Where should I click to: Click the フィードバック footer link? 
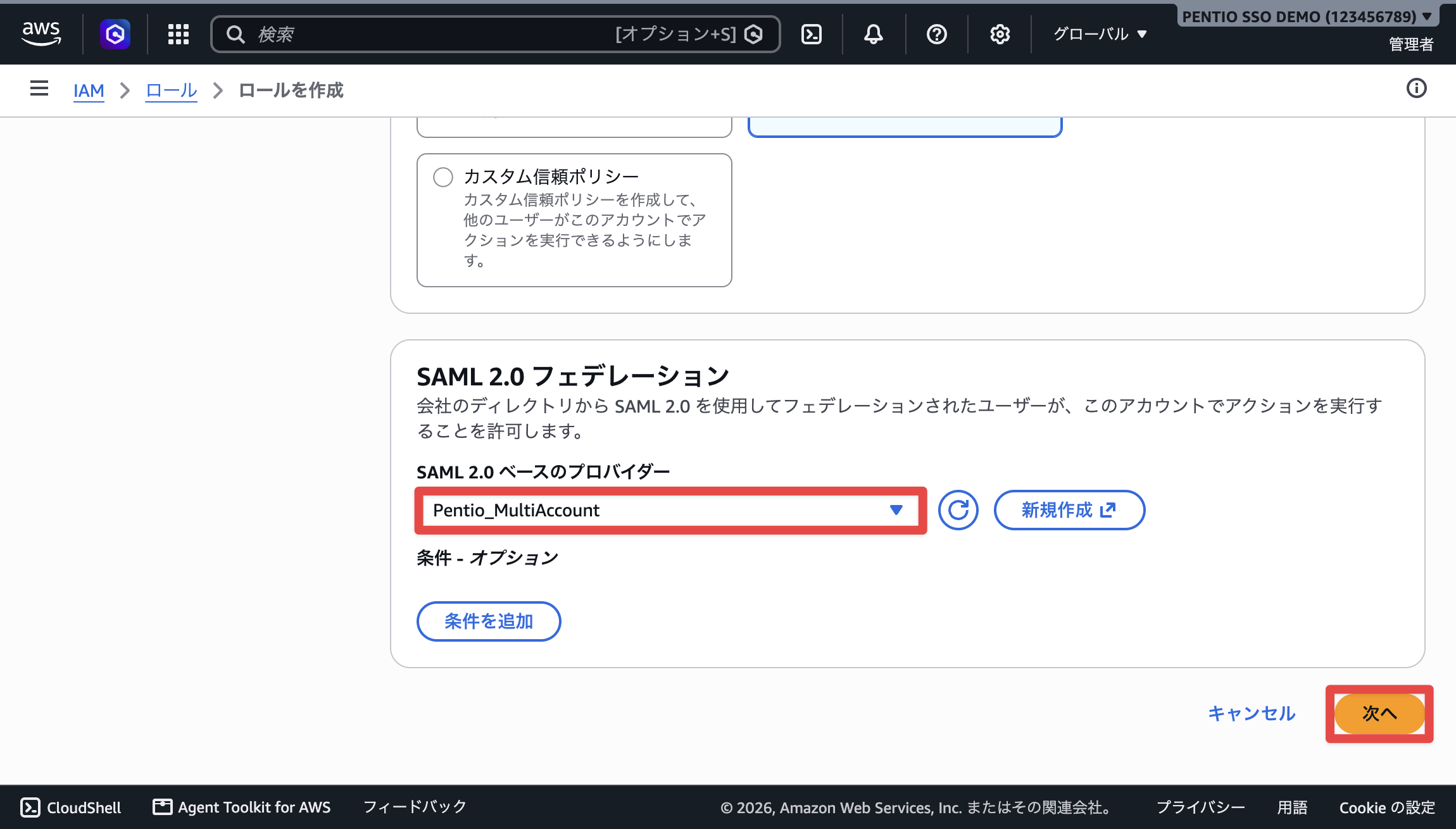[x=415, y=807]
